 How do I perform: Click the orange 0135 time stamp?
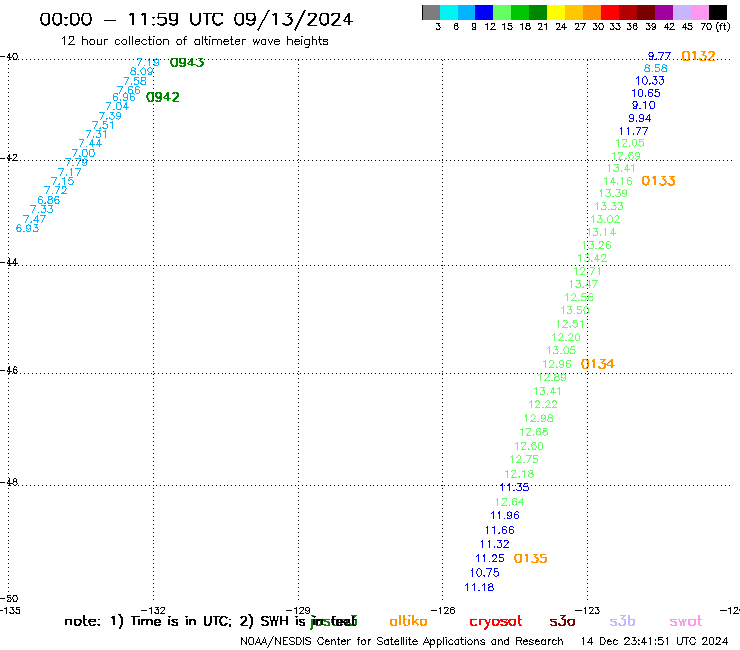click(530, 558)
